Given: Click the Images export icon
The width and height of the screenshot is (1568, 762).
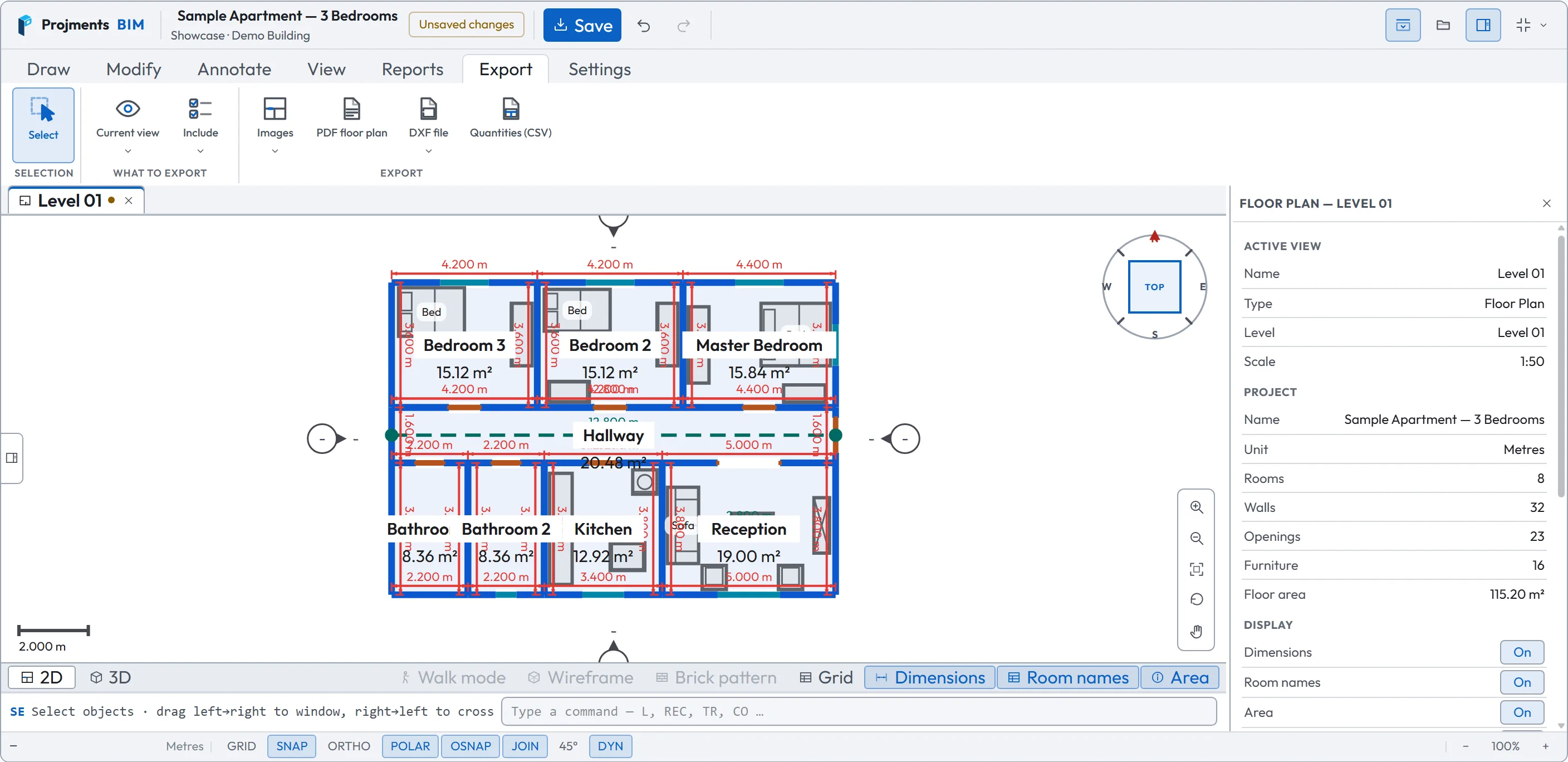Looking at the screenshot, I should pyautogui.click(x=275, y=109).
